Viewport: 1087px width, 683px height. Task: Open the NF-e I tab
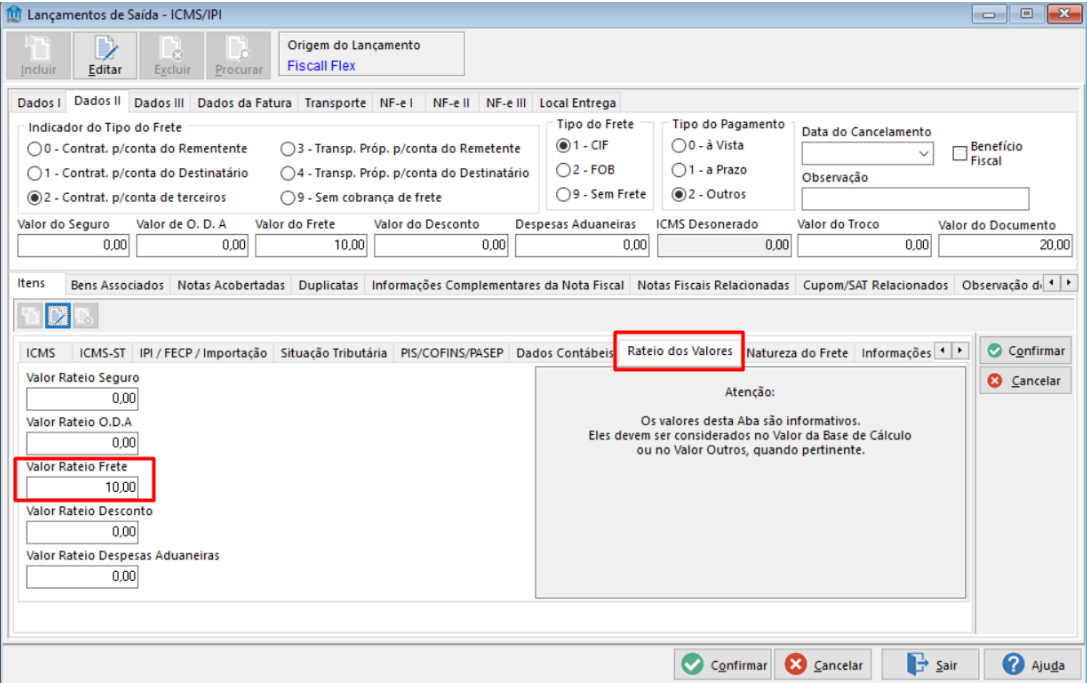(x=397, y=103)
